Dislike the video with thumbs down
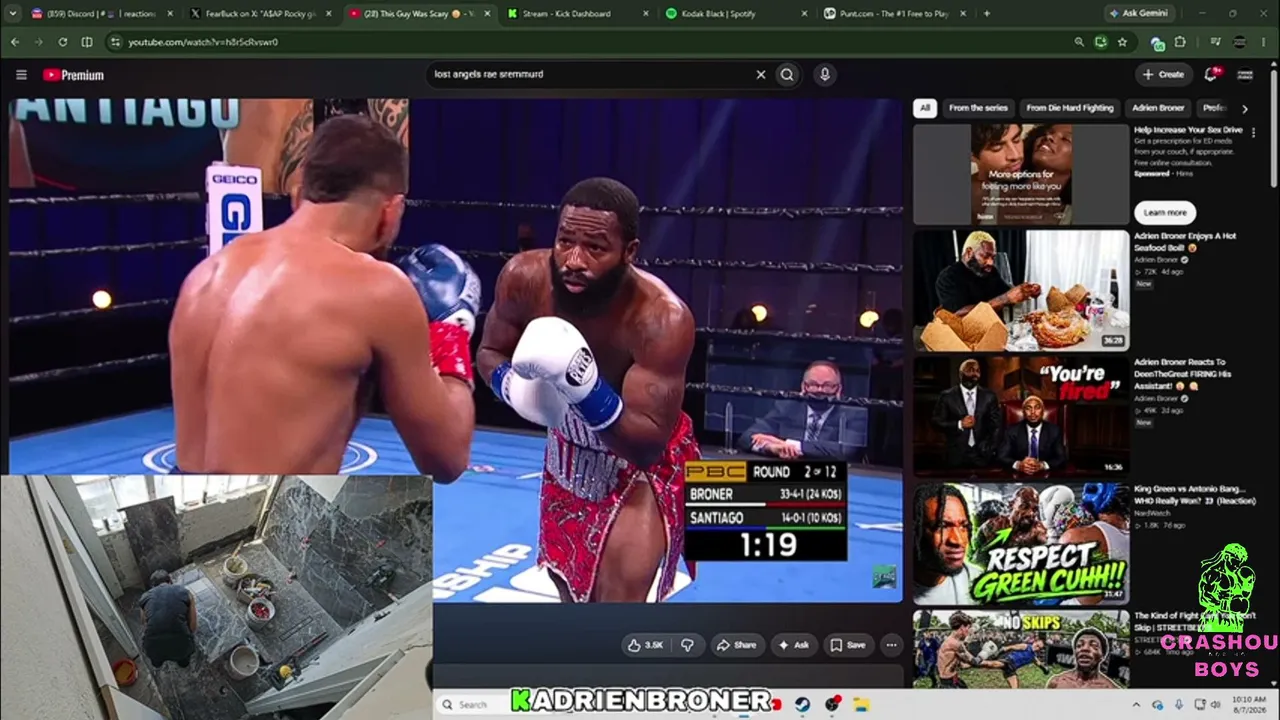 687,645
